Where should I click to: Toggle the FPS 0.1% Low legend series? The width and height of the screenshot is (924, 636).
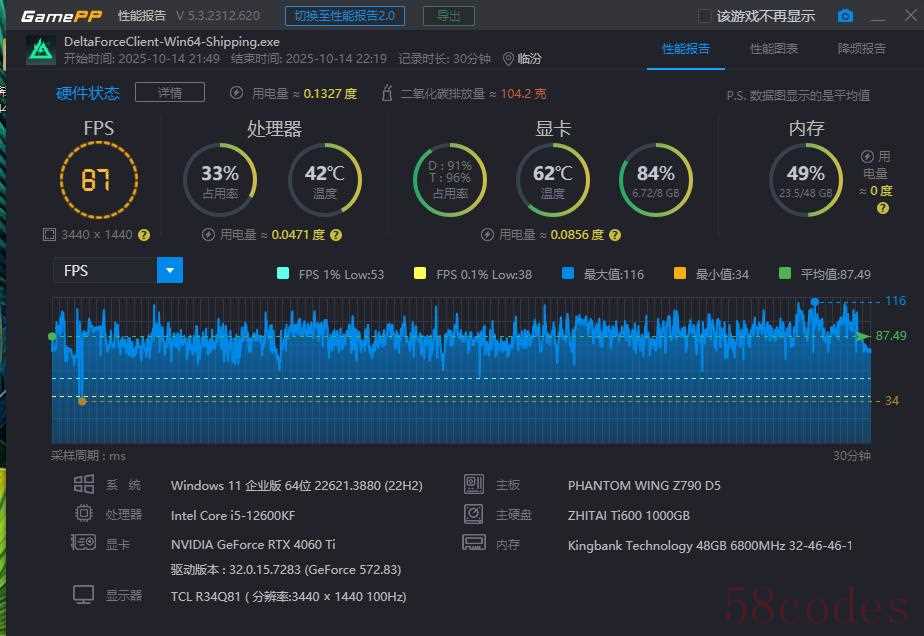[x=420, y=274]
